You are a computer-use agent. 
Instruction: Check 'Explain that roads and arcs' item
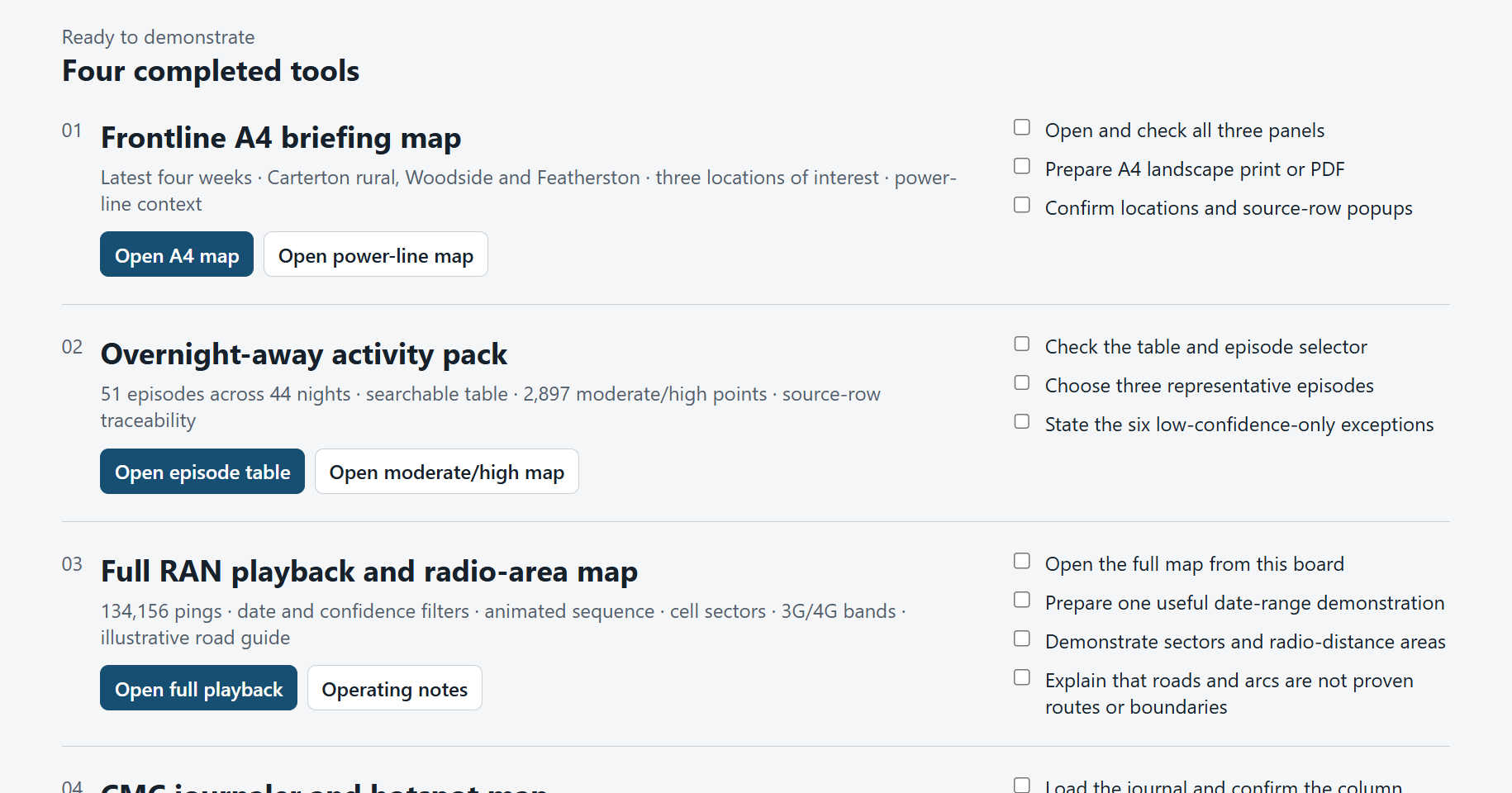coord(1022,677)
